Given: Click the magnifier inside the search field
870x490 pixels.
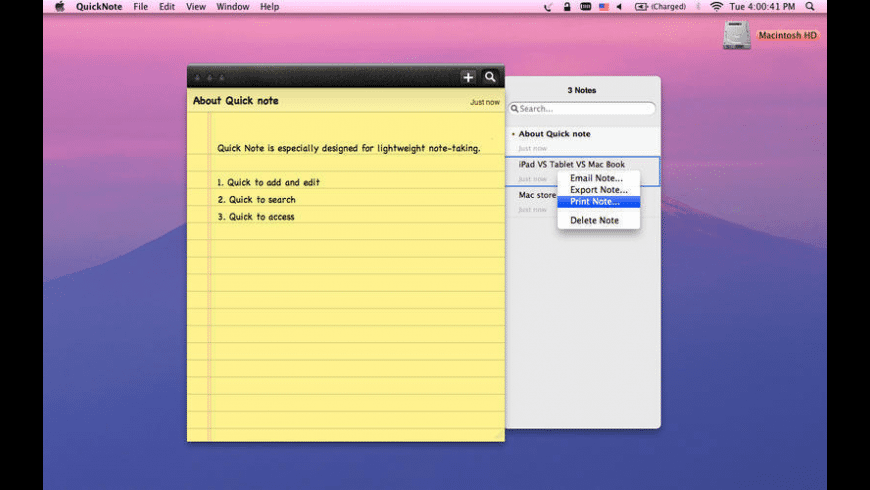Looking at the screenshot, I should pyautogui.click(x=514, y=109).
